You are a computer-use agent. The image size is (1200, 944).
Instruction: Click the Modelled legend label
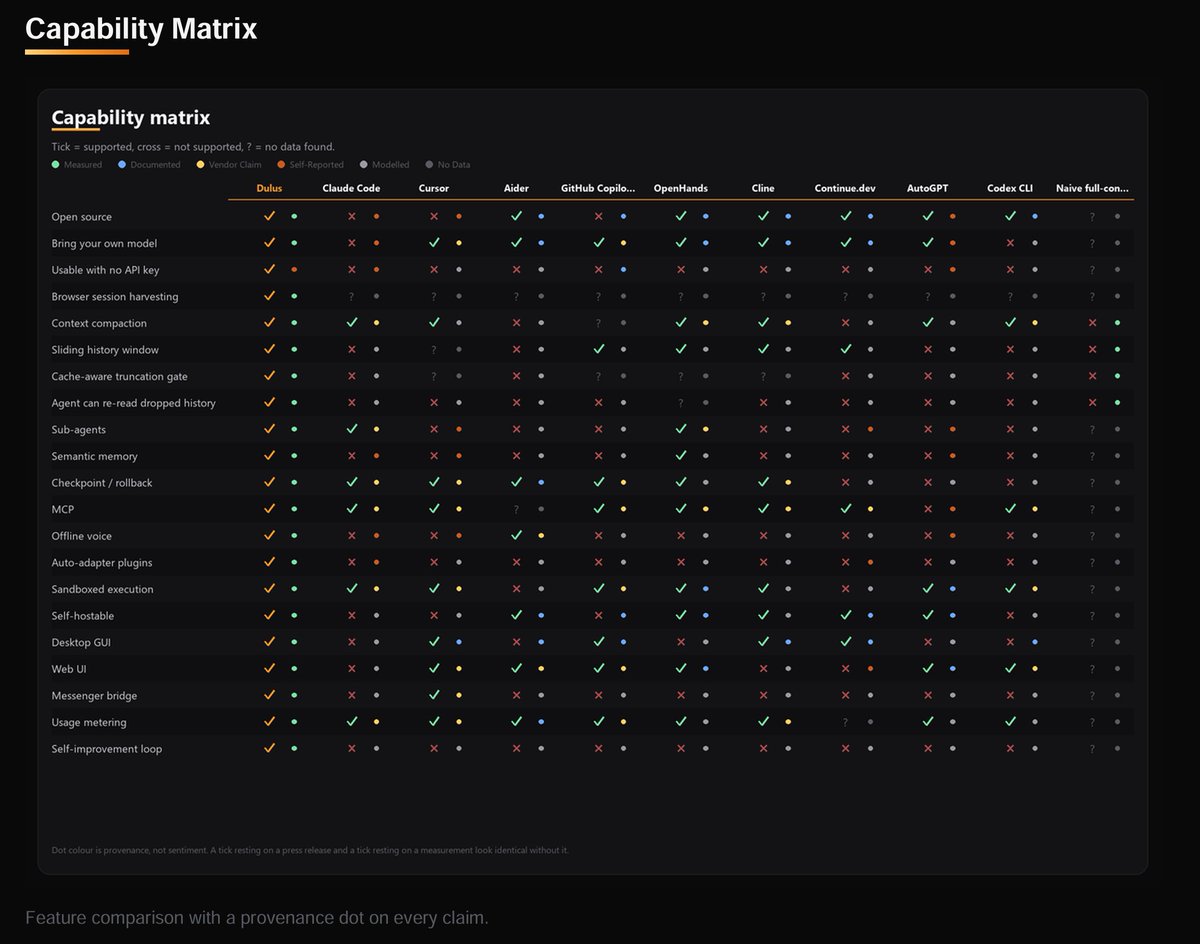point(391,165)
